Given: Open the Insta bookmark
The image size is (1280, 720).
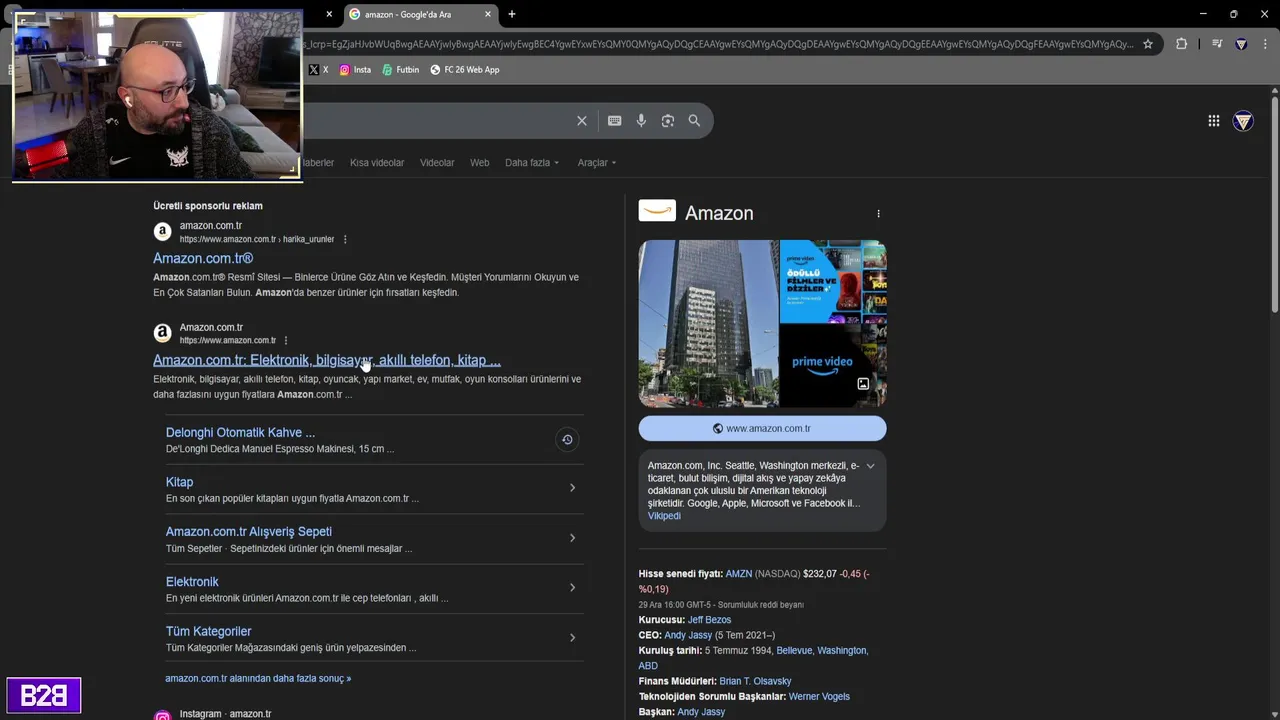Looking at the screenshot, I should click(355, 70).
